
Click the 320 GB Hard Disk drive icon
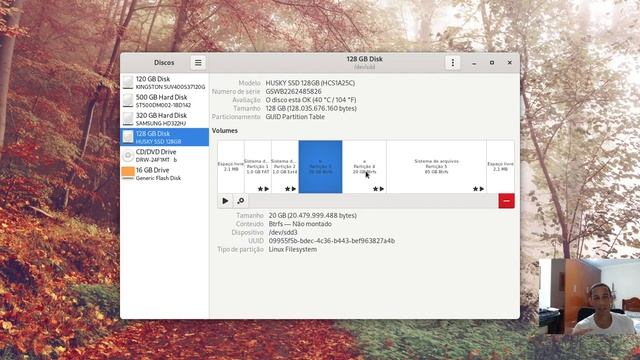click(128, 119)
